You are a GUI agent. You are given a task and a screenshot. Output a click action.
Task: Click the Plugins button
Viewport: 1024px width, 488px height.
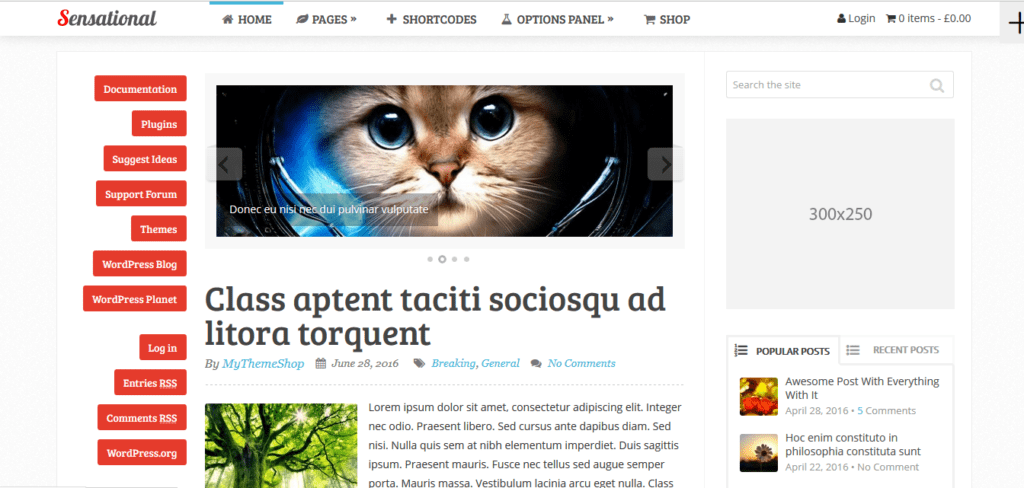pos(159,123)
